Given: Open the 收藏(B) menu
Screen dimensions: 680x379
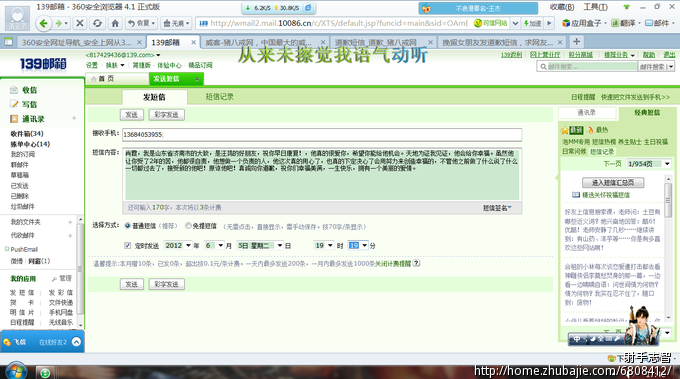Looking at the screenshot, I should point(562,7).
